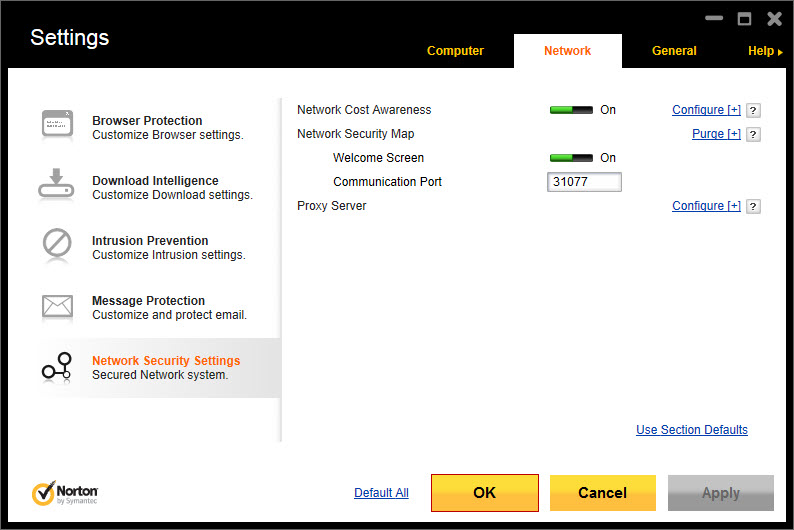This screenshot has width=794, height=530.
Task: Click the Communication Port label
Action: [x=387, y=182]
